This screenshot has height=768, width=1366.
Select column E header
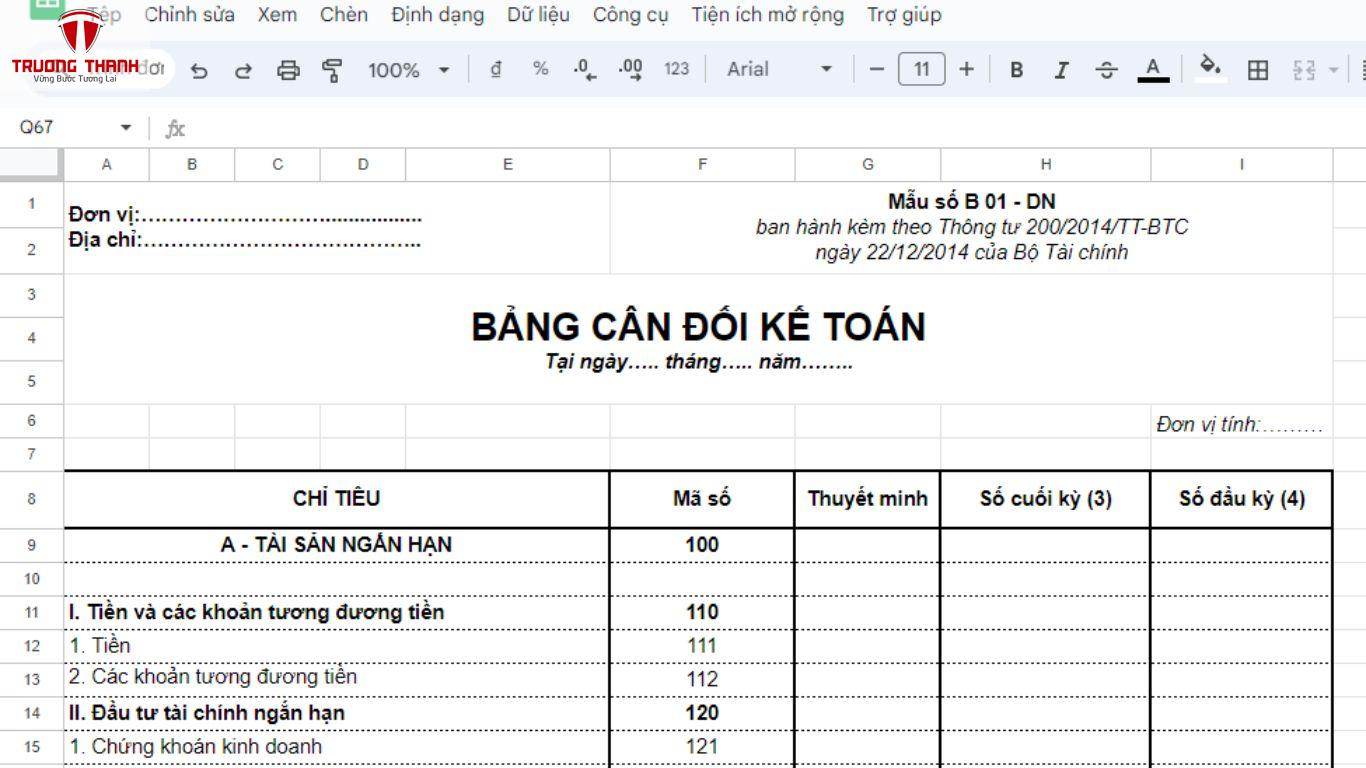click(x=508, y=165)
